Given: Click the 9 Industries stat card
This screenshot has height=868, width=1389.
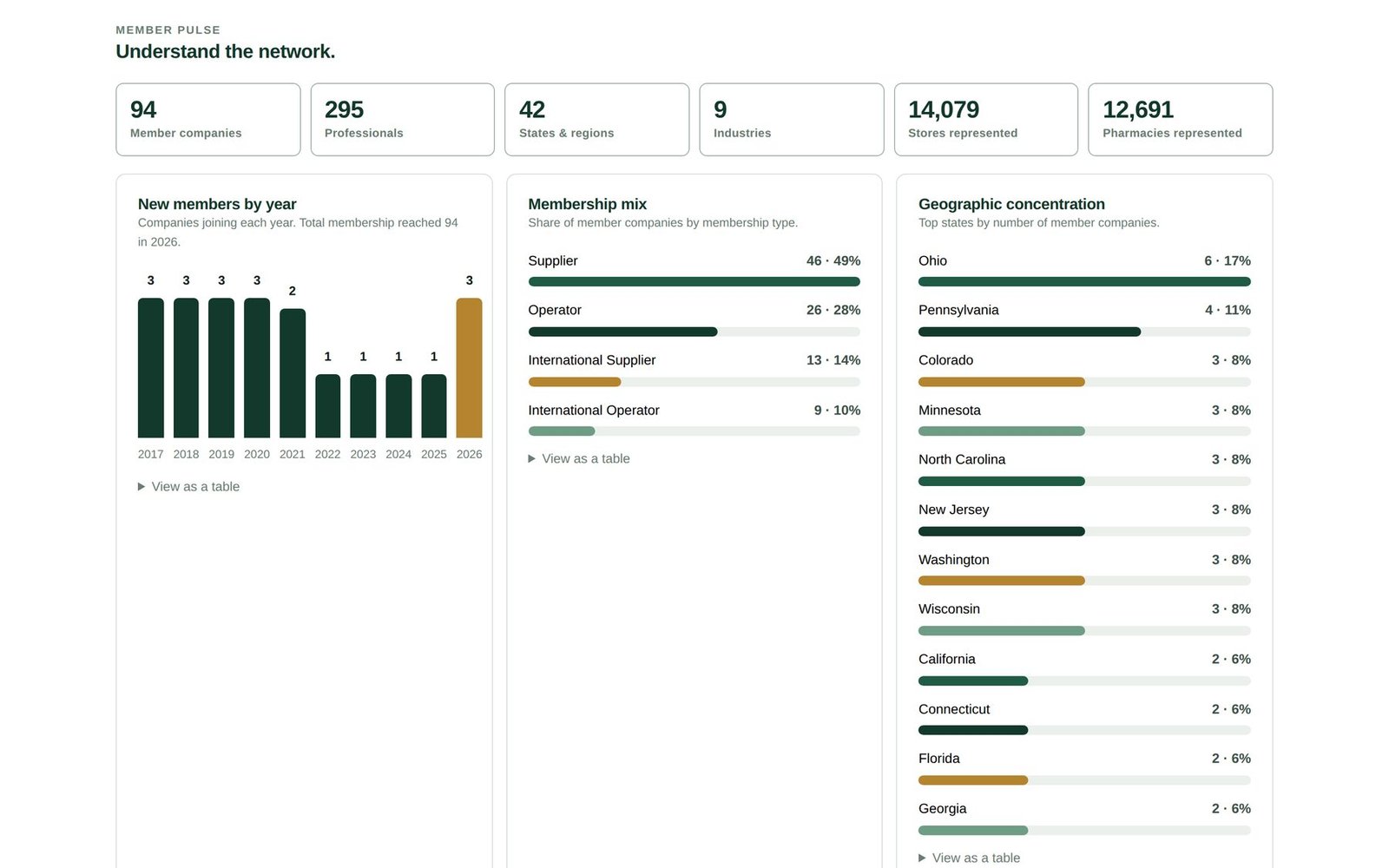Looking at the screenshot, I should click(x=792, y=120).
